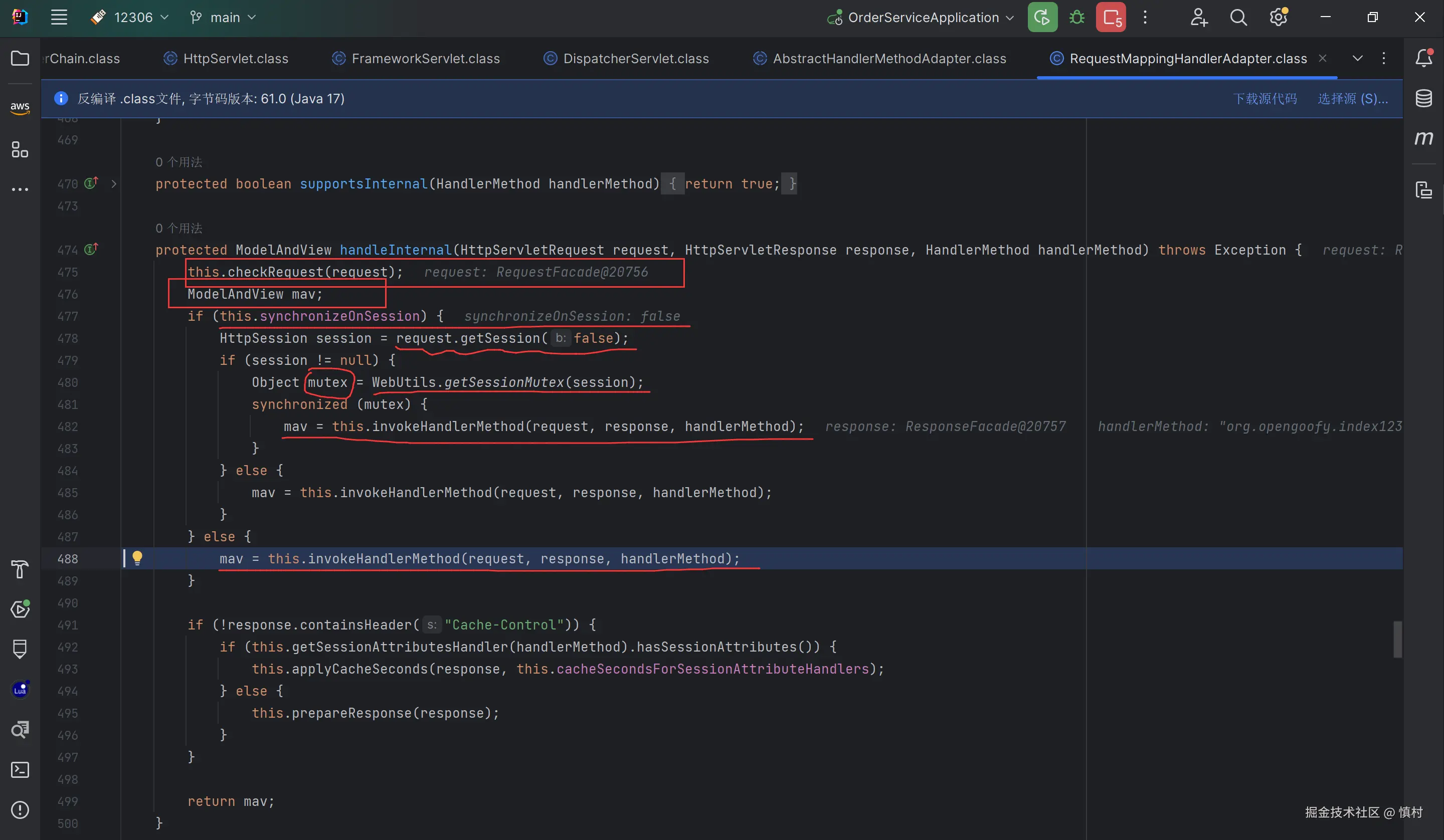Expand folded supportsInternal method at line 470
This screenshot has height=840, width=1444.
coord(113,184)
